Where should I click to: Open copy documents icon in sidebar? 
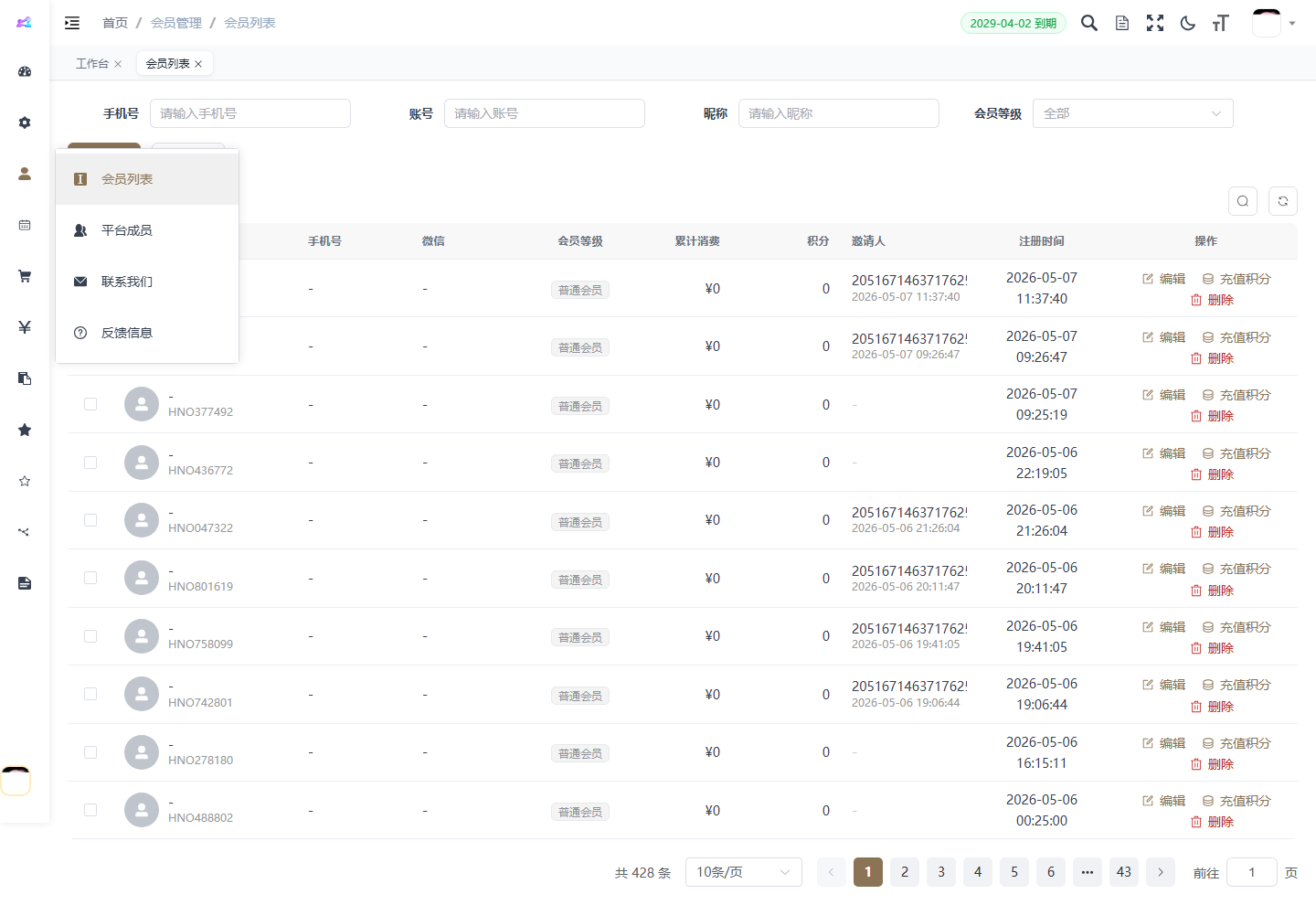[25, 378]
